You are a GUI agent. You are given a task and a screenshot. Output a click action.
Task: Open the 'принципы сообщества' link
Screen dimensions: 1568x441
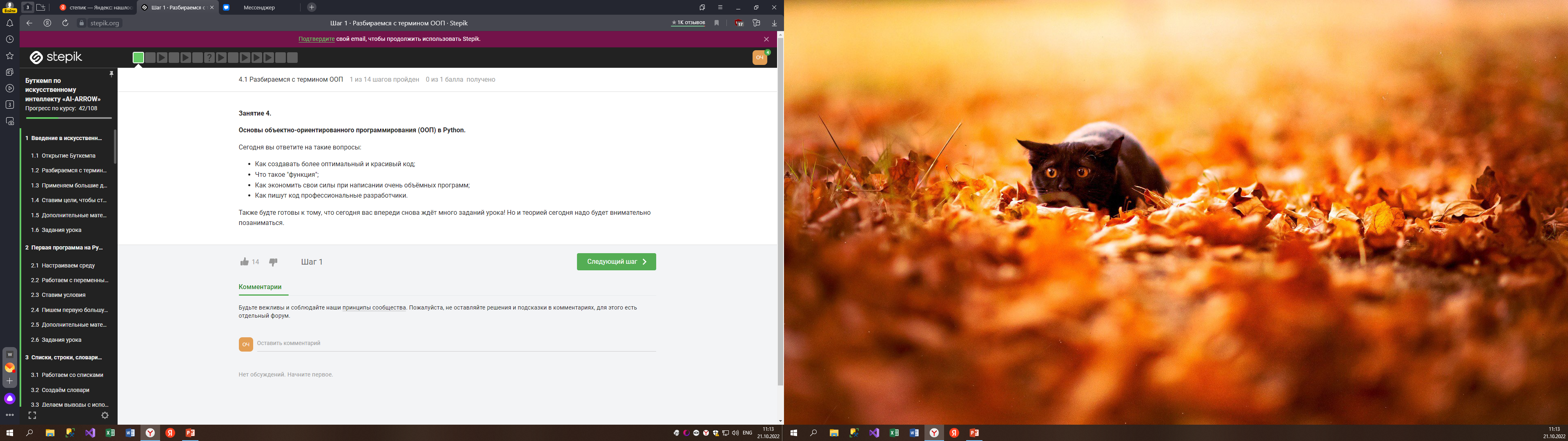click(374, 307)
